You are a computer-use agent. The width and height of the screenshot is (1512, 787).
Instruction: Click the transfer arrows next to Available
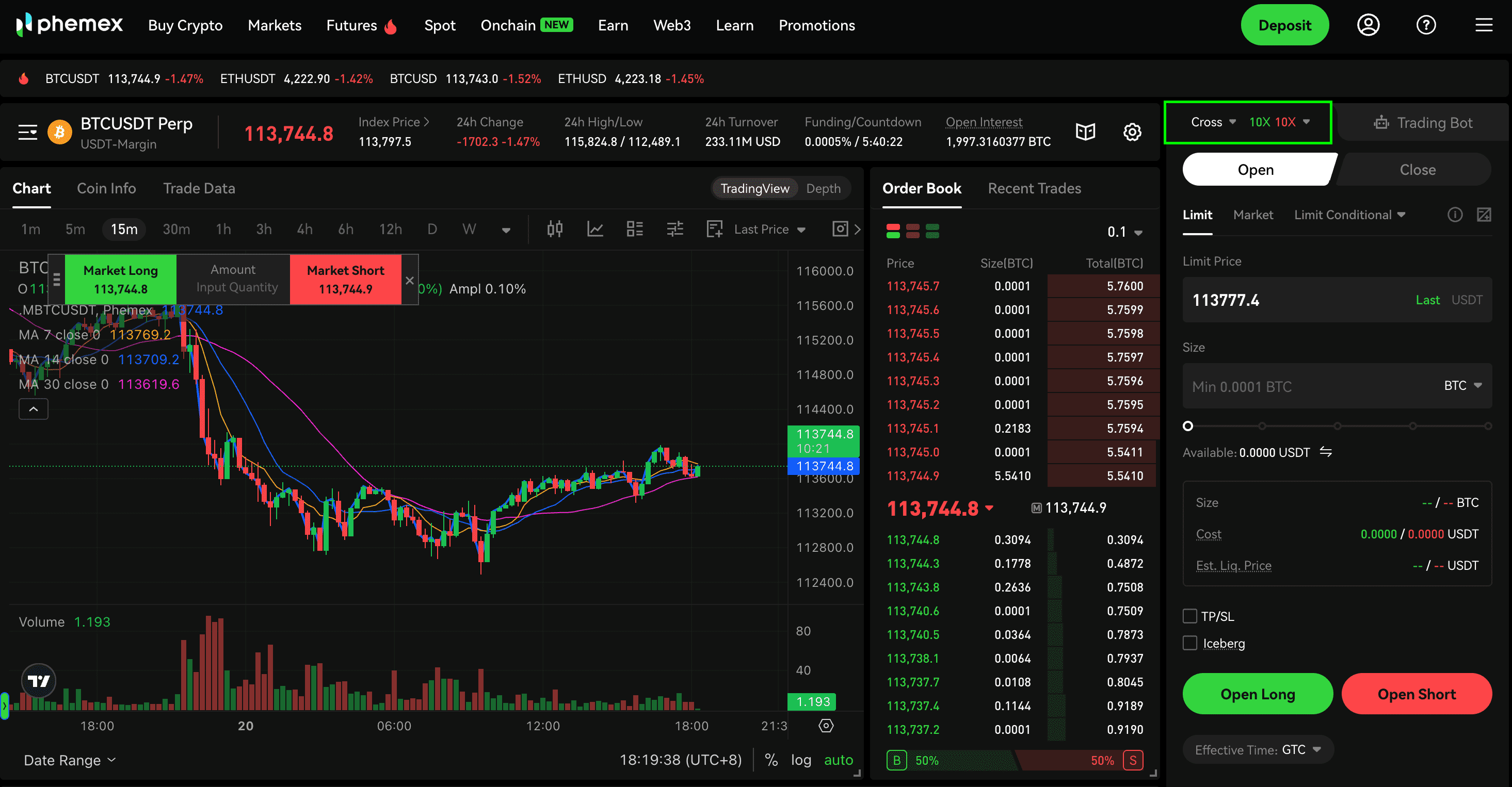pos(1326,452)
